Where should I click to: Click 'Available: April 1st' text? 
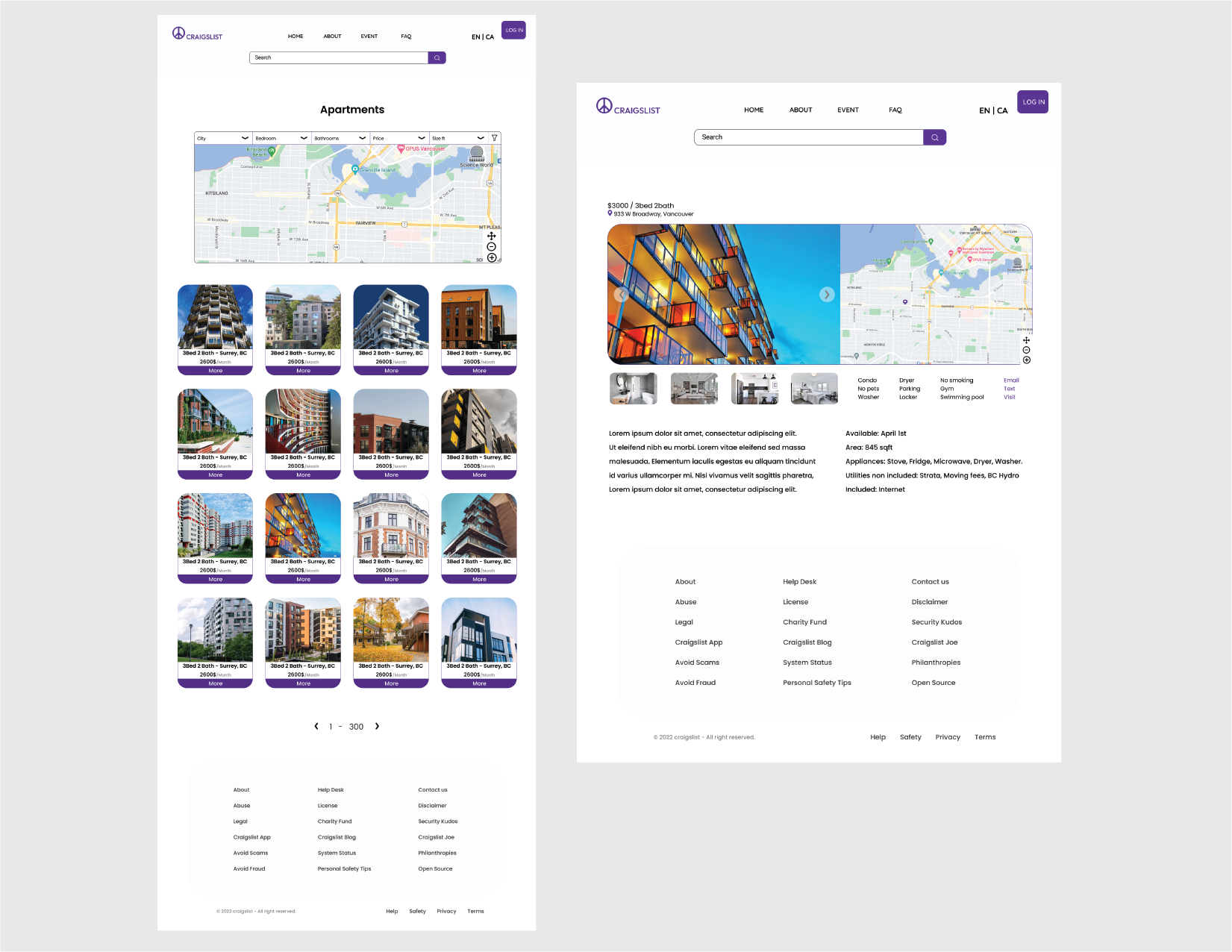tap(875, 433)
